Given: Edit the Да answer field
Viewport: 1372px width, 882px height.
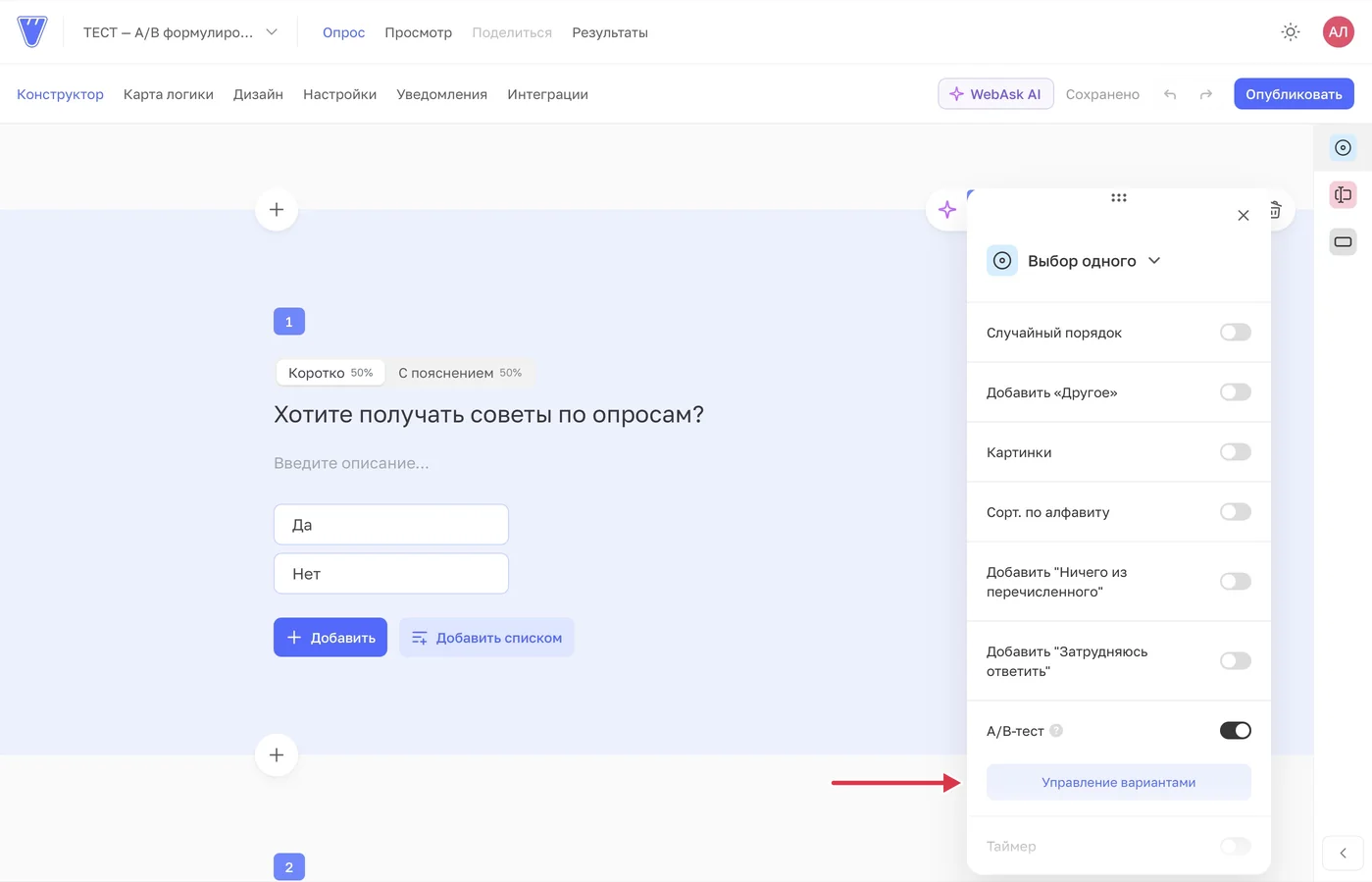Looking at the screenshot, I should pos(391,525).
